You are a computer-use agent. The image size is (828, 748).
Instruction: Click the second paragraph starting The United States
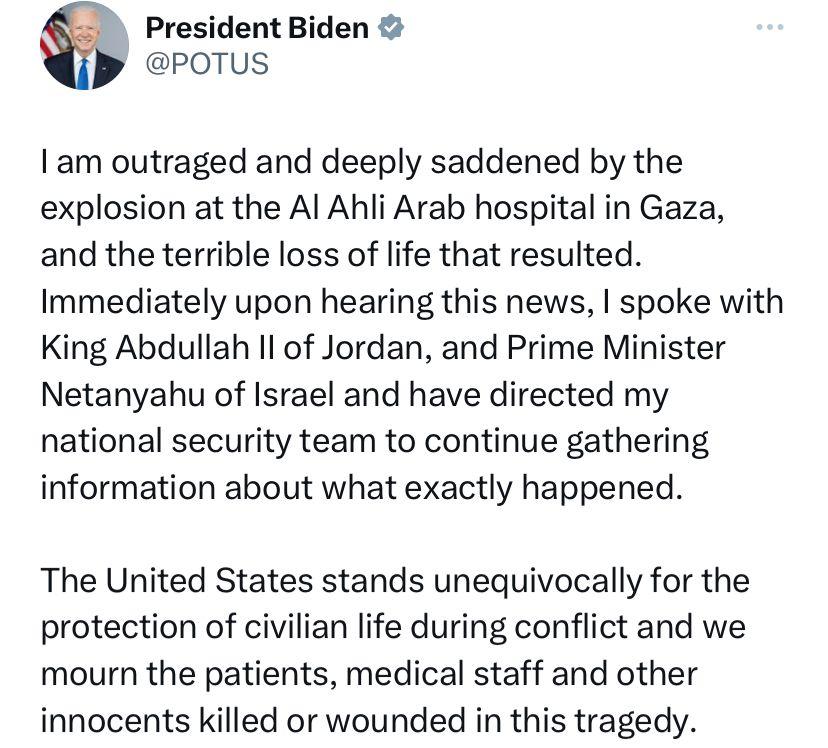click(x=395, y=650)
